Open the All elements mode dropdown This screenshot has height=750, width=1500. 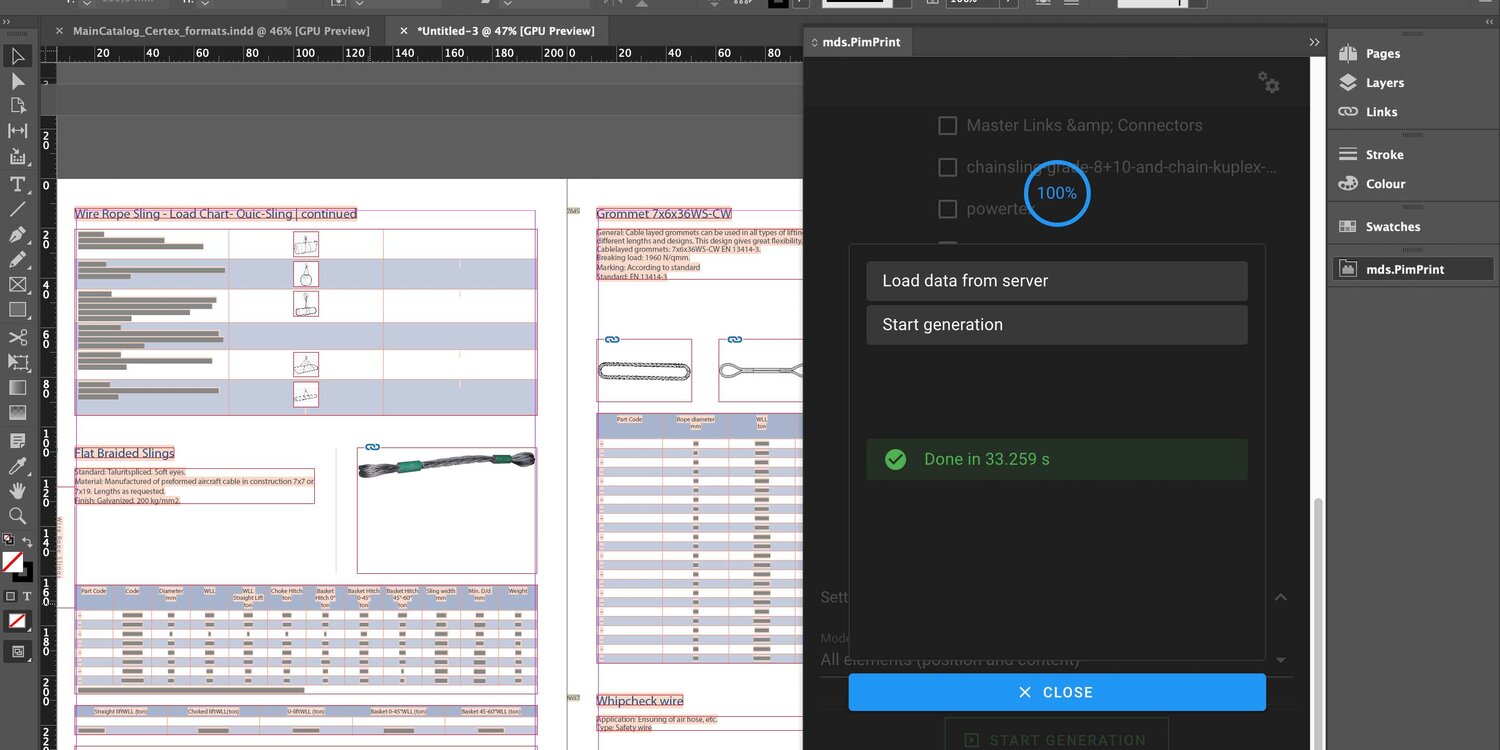point(1281,660)
